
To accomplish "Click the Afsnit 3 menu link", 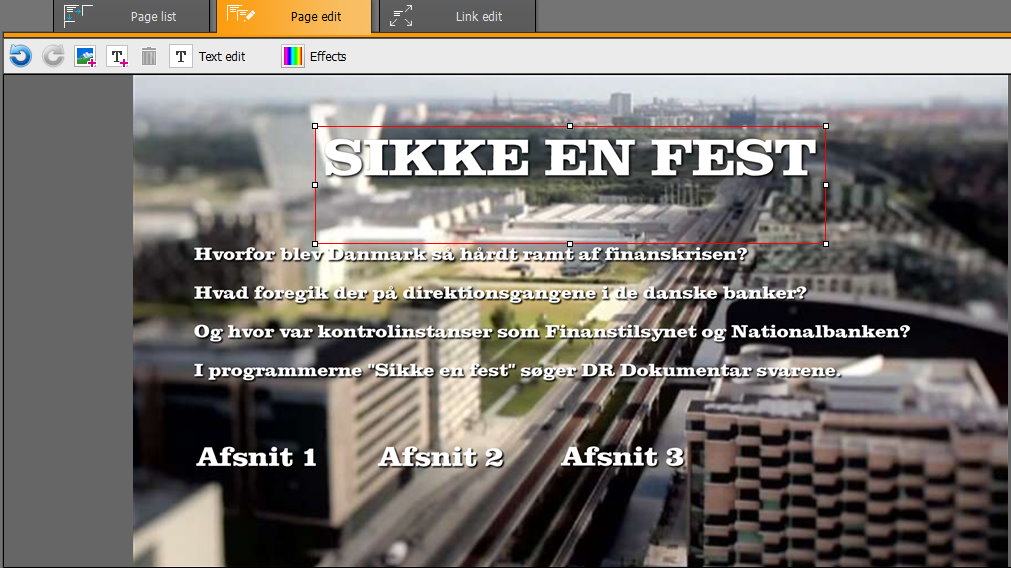I will [623, 456].
